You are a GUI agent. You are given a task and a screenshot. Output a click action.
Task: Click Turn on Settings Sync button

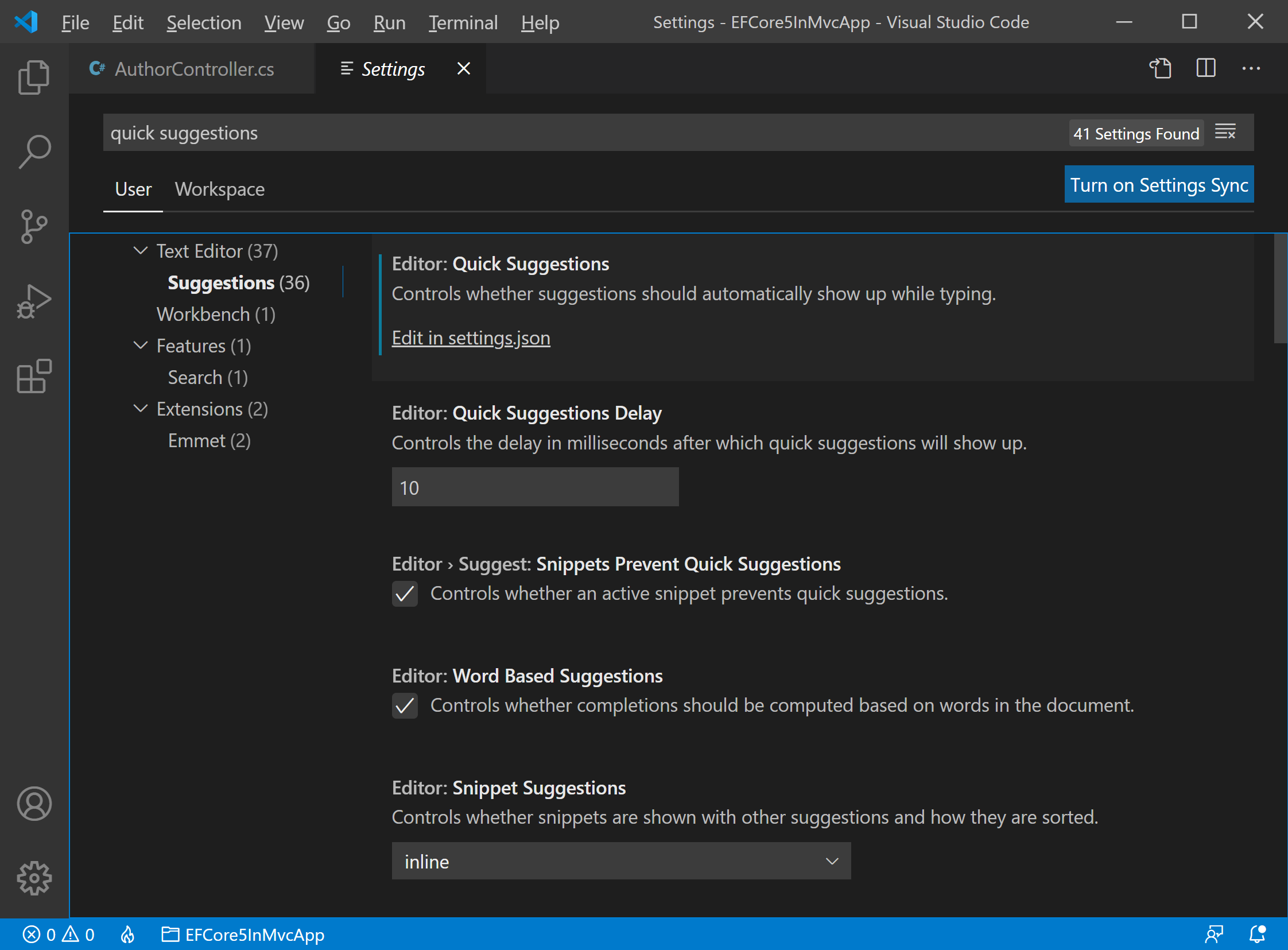[x=1159, y=185]
